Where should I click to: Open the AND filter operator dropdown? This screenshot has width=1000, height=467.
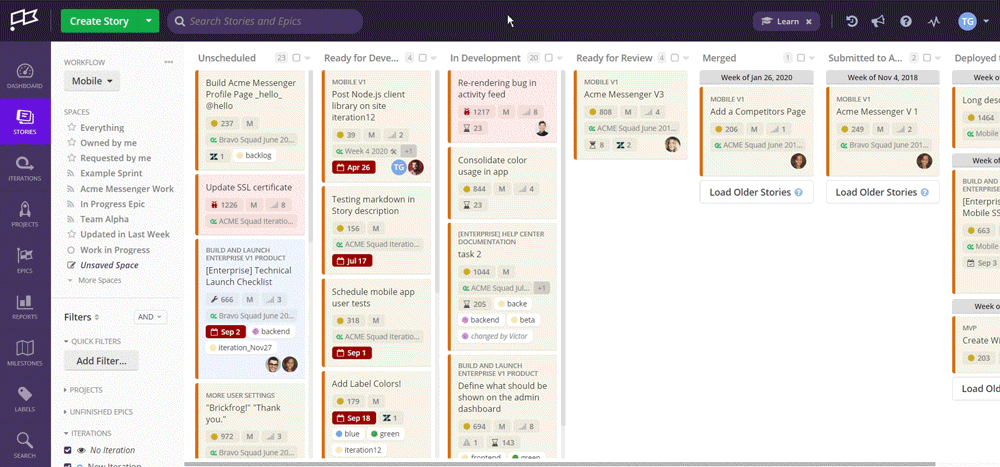click(x=150, y=316)
